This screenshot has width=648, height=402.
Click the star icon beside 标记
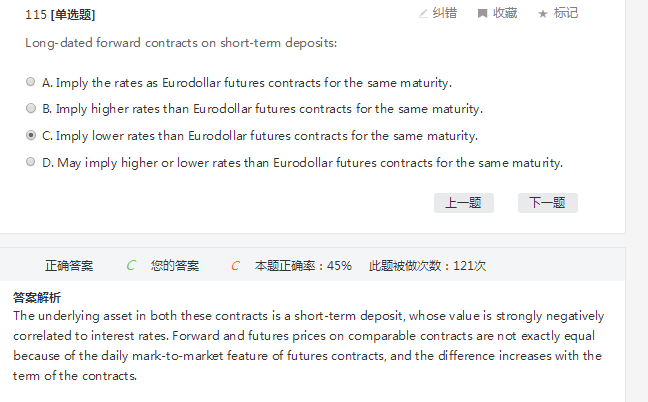click(x=543, y=13)
